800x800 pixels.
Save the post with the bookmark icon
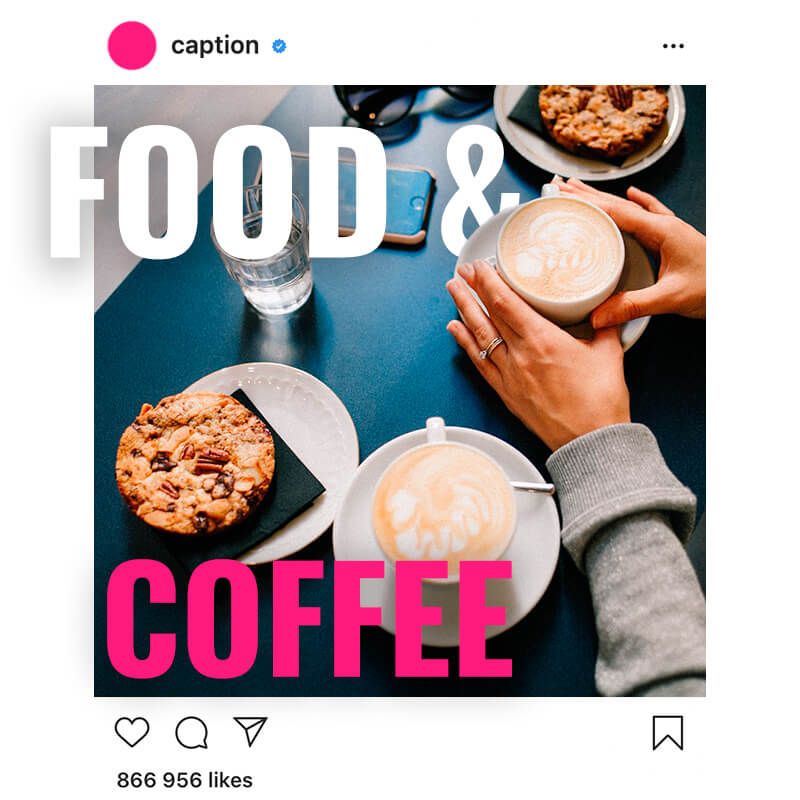pos(668,733)
